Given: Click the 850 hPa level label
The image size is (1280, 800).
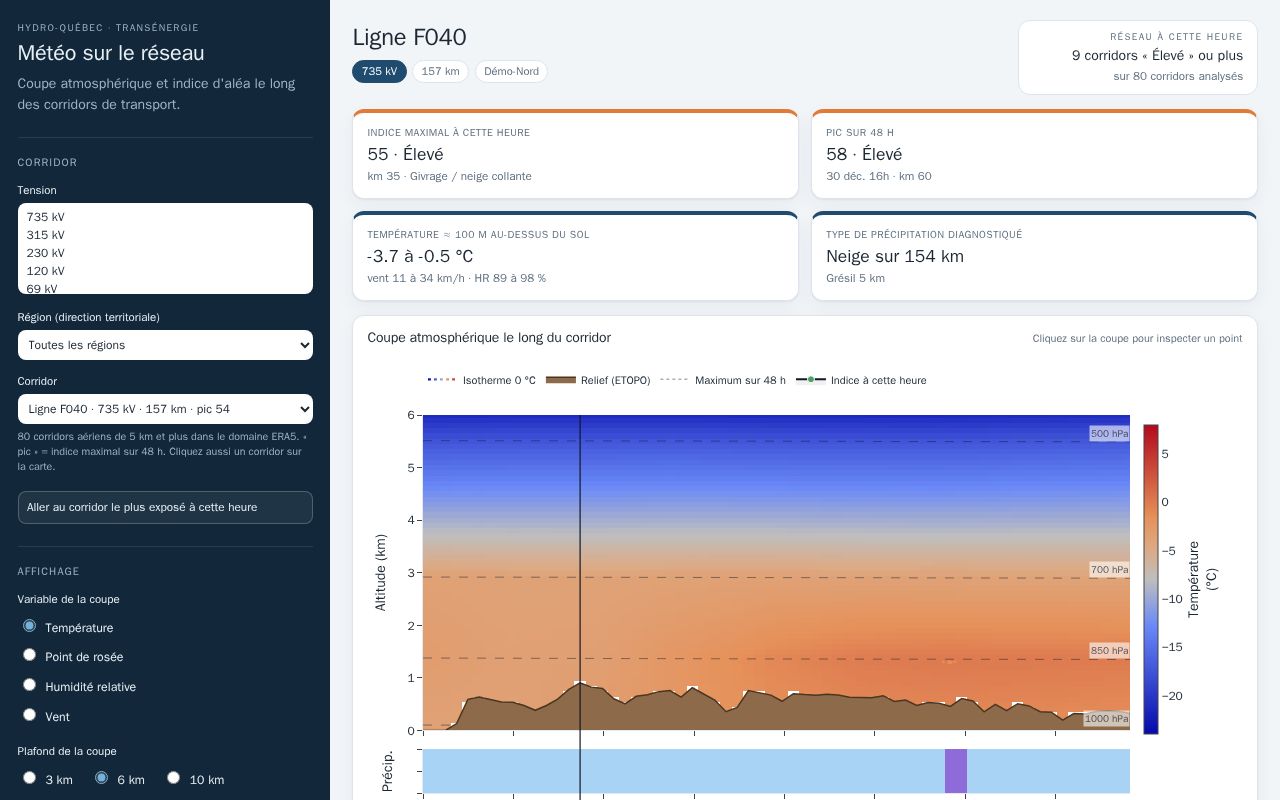Looking at the screenshot, I should [x=1109, y=650].
